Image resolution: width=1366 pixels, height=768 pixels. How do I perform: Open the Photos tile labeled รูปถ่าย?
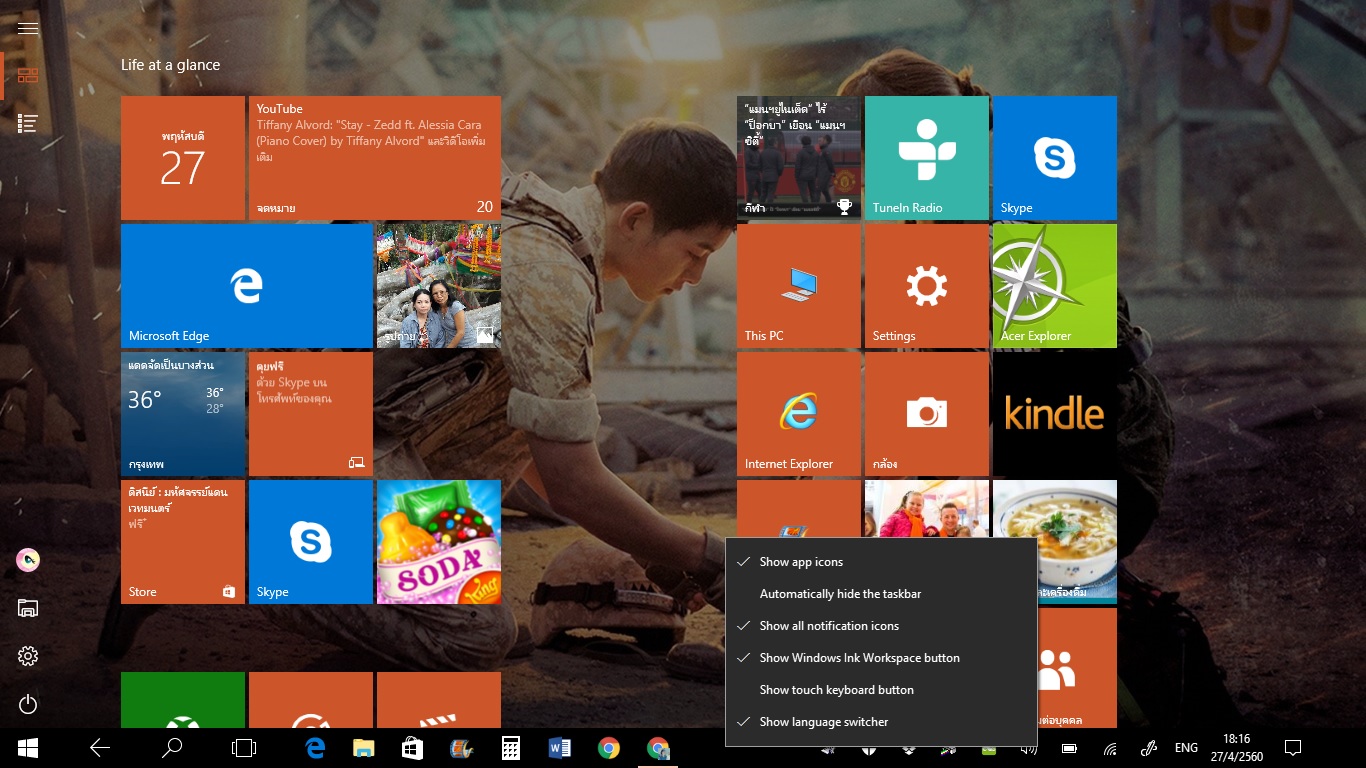pos(439,286)
